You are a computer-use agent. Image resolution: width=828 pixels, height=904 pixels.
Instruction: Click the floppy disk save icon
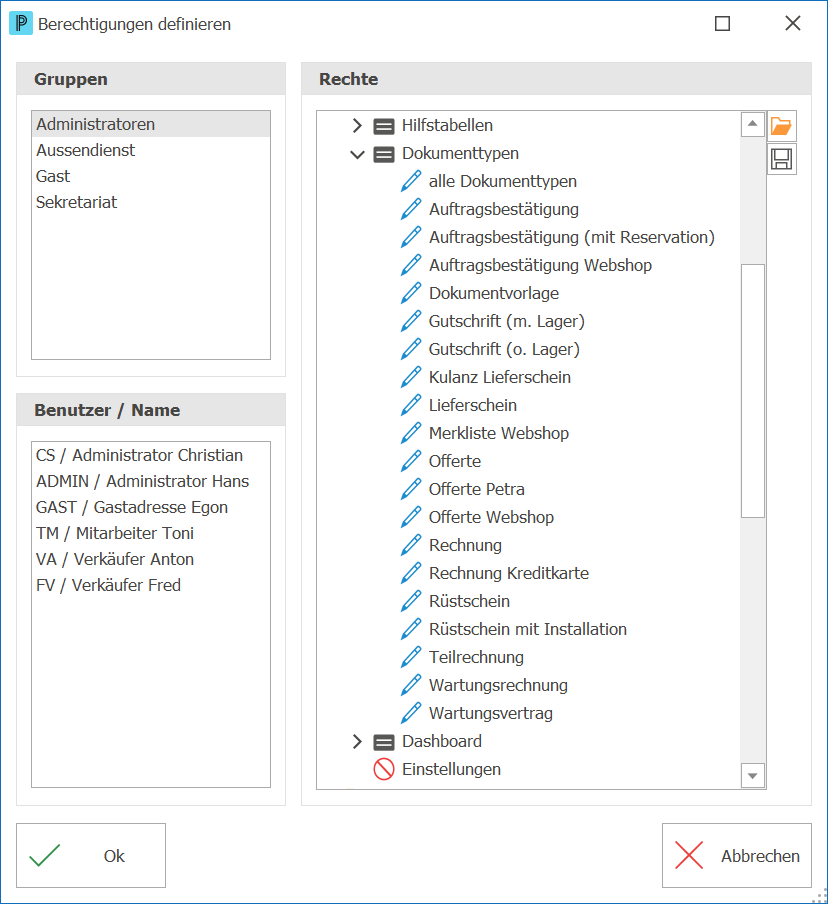781,159
